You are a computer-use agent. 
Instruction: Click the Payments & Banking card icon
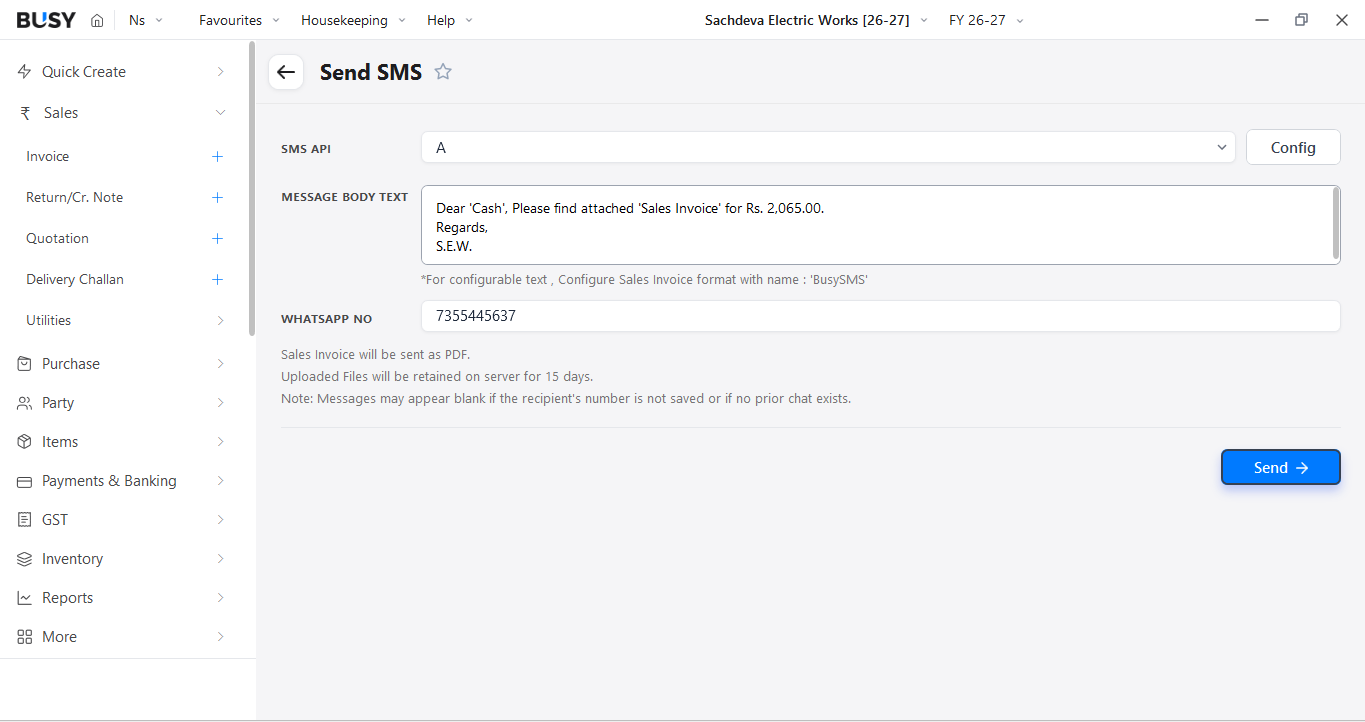[x=25, y=481]
